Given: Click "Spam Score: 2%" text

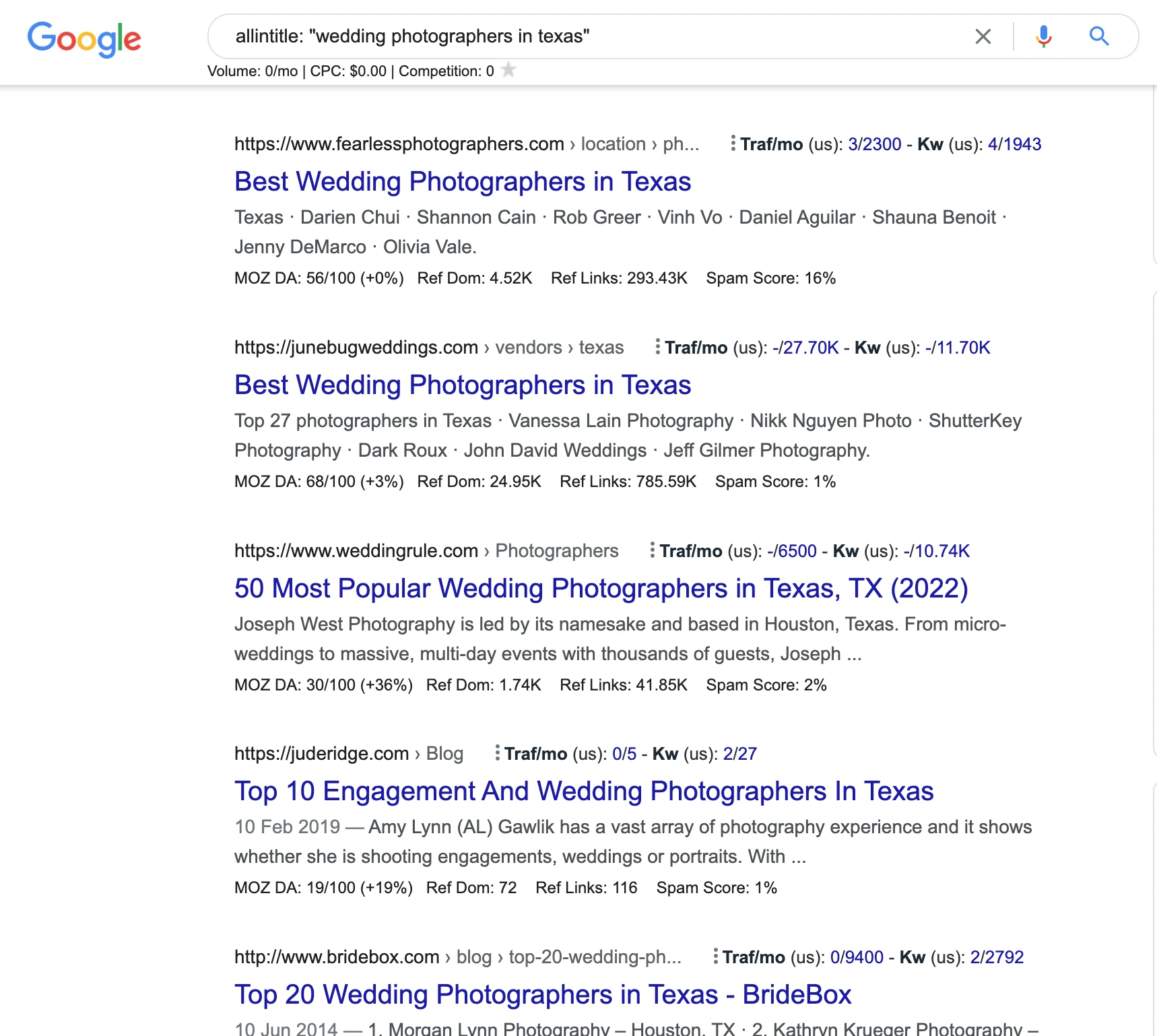Looking at the screenshot, I should (766, 685).
